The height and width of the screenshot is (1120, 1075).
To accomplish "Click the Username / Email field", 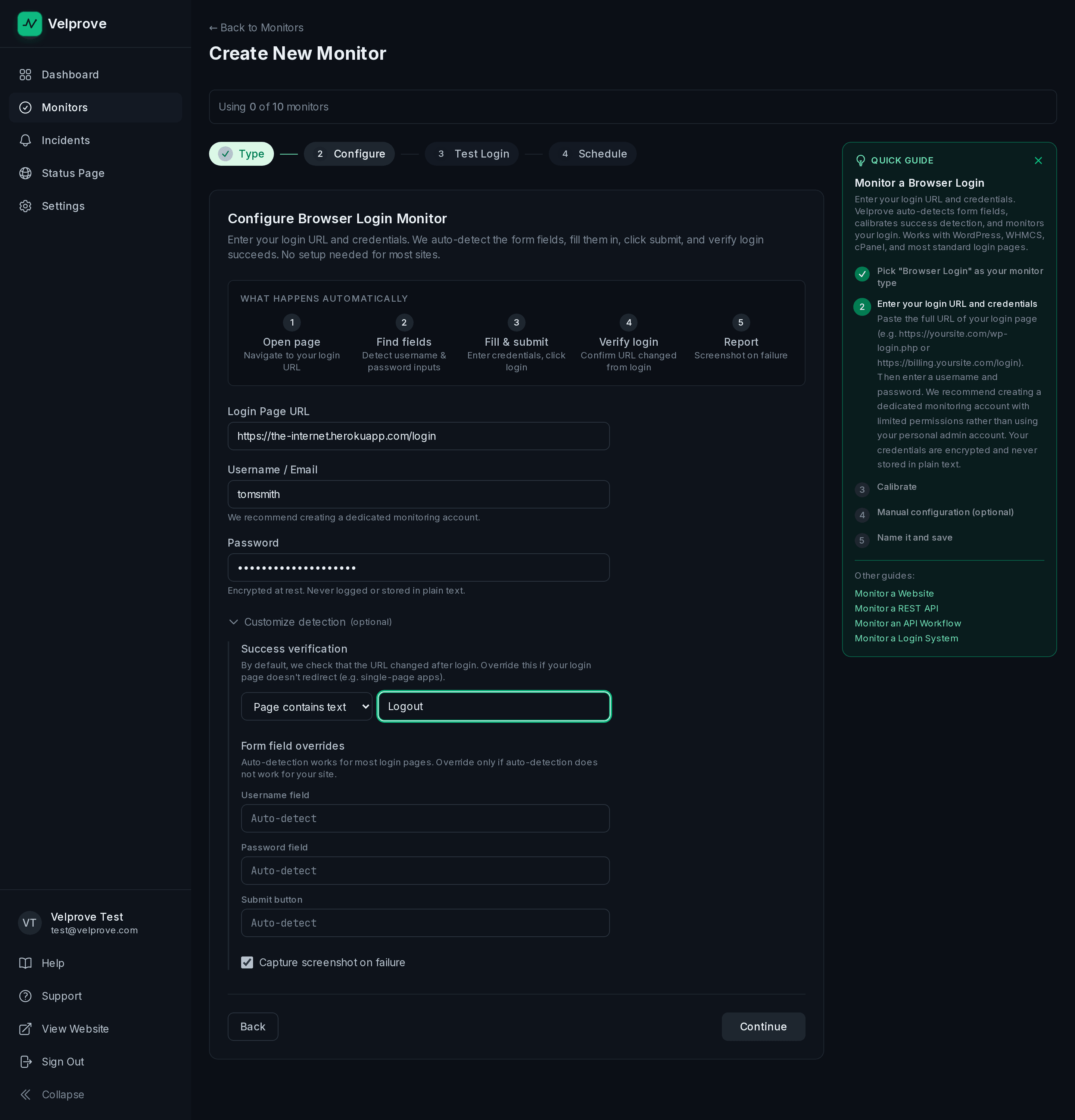I will click(x=419, y=494).
